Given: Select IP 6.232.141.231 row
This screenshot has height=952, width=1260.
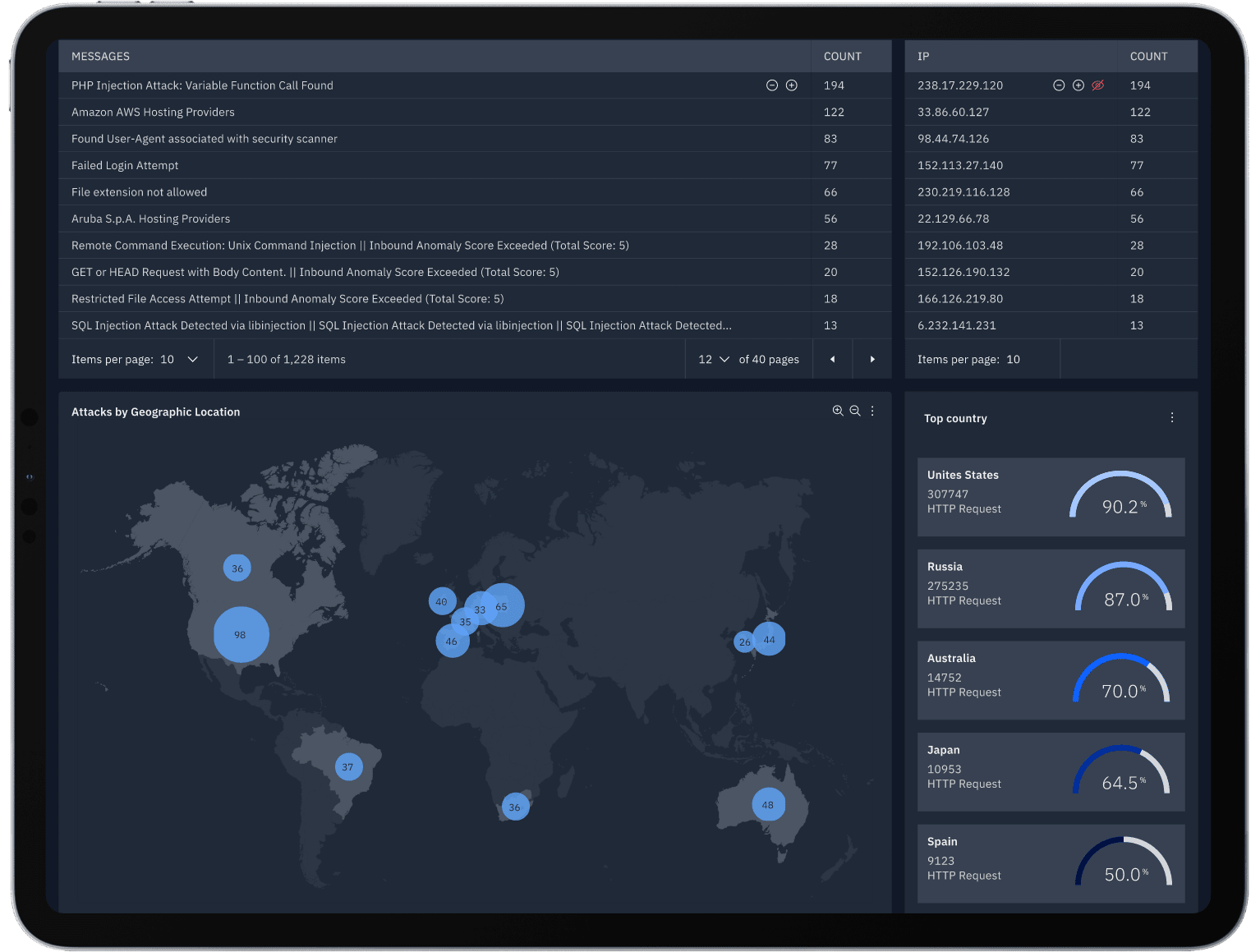Looking at the screenshot, I should coord(1051,326).
